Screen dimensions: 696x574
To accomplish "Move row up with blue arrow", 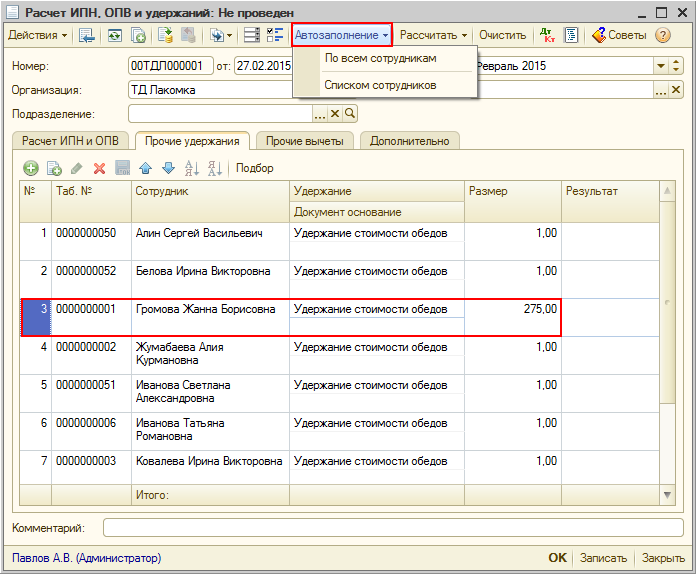I will tap(145, 168).
